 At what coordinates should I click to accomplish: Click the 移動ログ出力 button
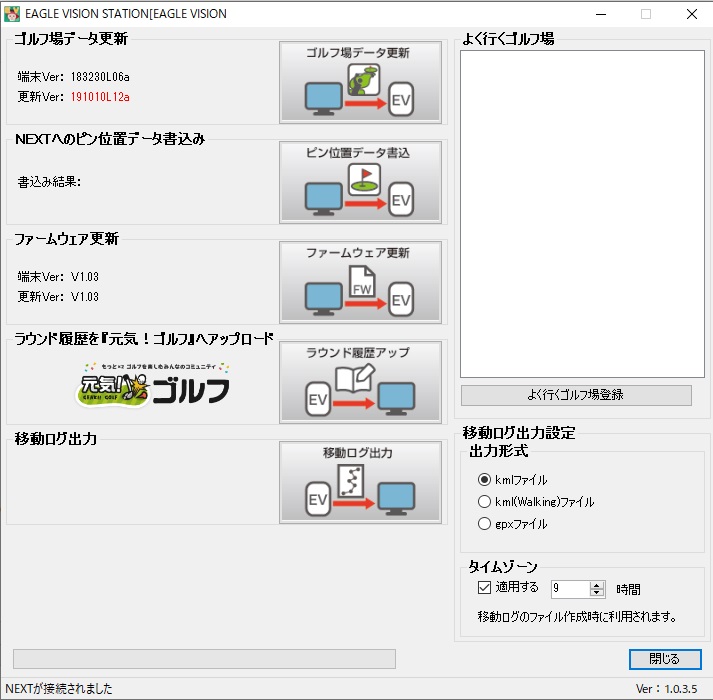(360, 483)
